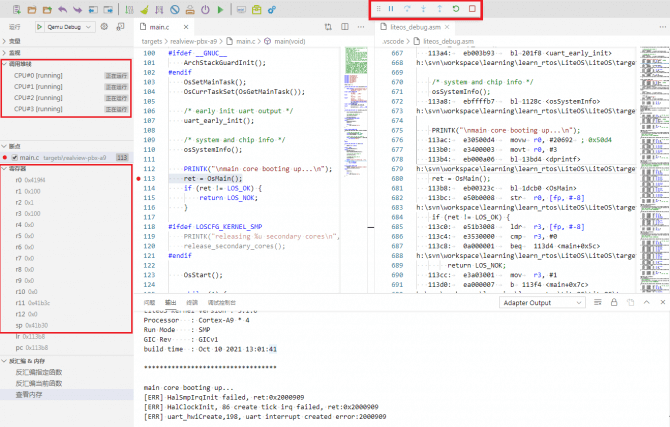Open the Qemu Debug configuration dropdown
The height and width of the screenshot is (427, 670).
pyautogui.click(x=69, y=27)
